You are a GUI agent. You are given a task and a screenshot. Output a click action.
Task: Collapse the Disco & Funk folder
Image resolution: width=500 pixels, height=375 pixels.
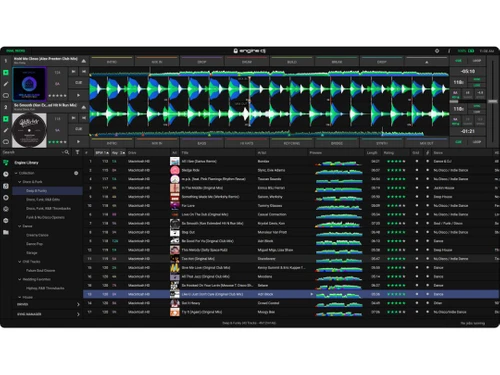(20, 182)
